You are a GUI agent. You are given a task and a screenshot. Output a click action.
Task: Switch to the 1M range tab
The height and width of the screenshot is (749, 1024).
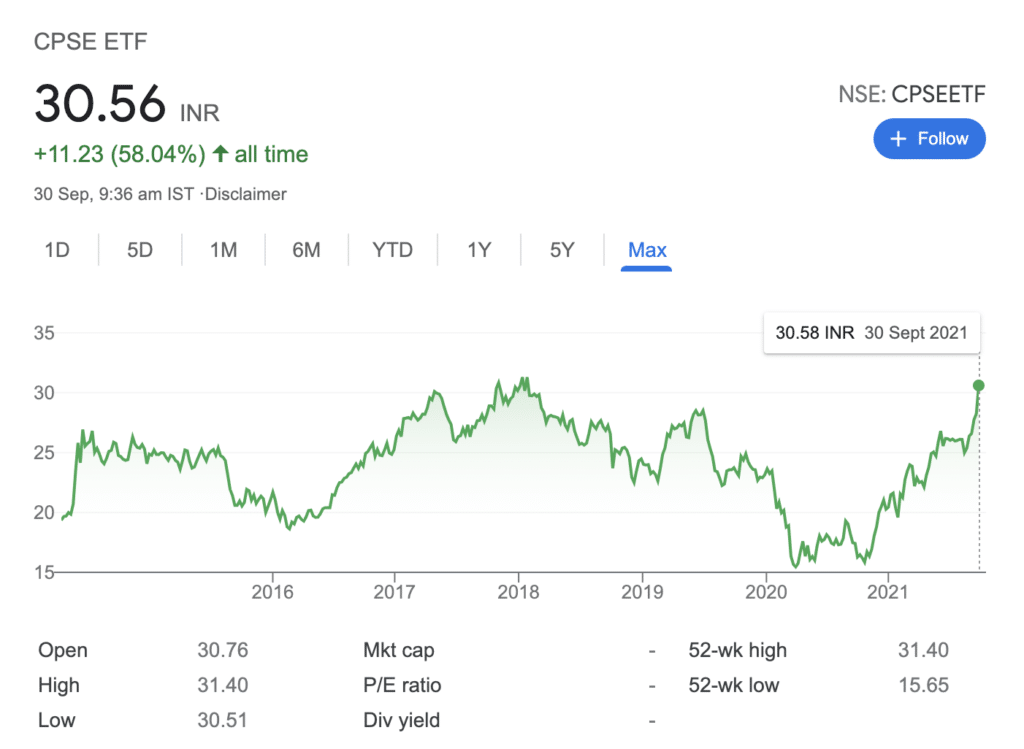pos(223,250)
